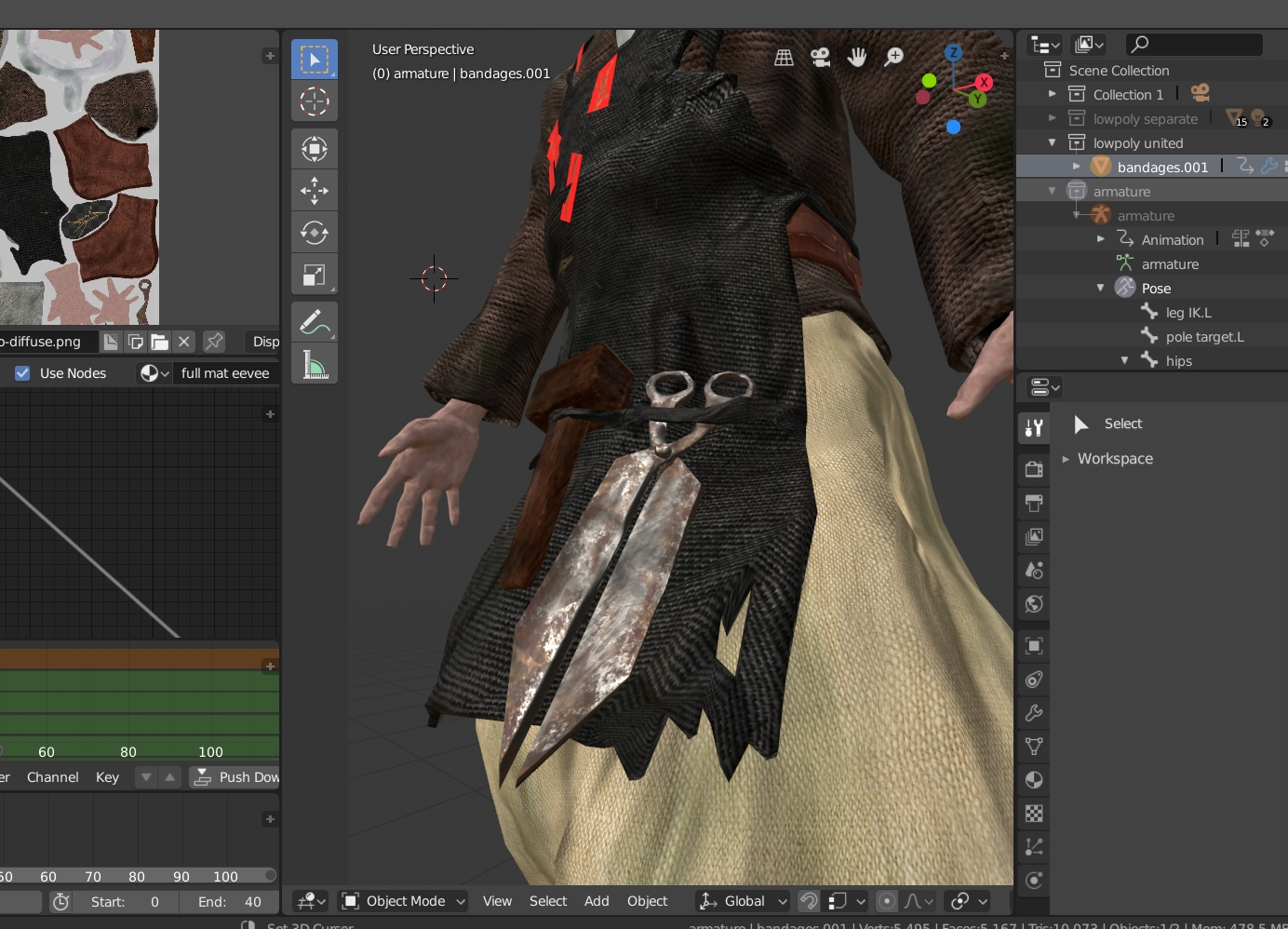Screen dimensions: 1288x929
Task: Click the outliner search field
Action: [1194, 44]
